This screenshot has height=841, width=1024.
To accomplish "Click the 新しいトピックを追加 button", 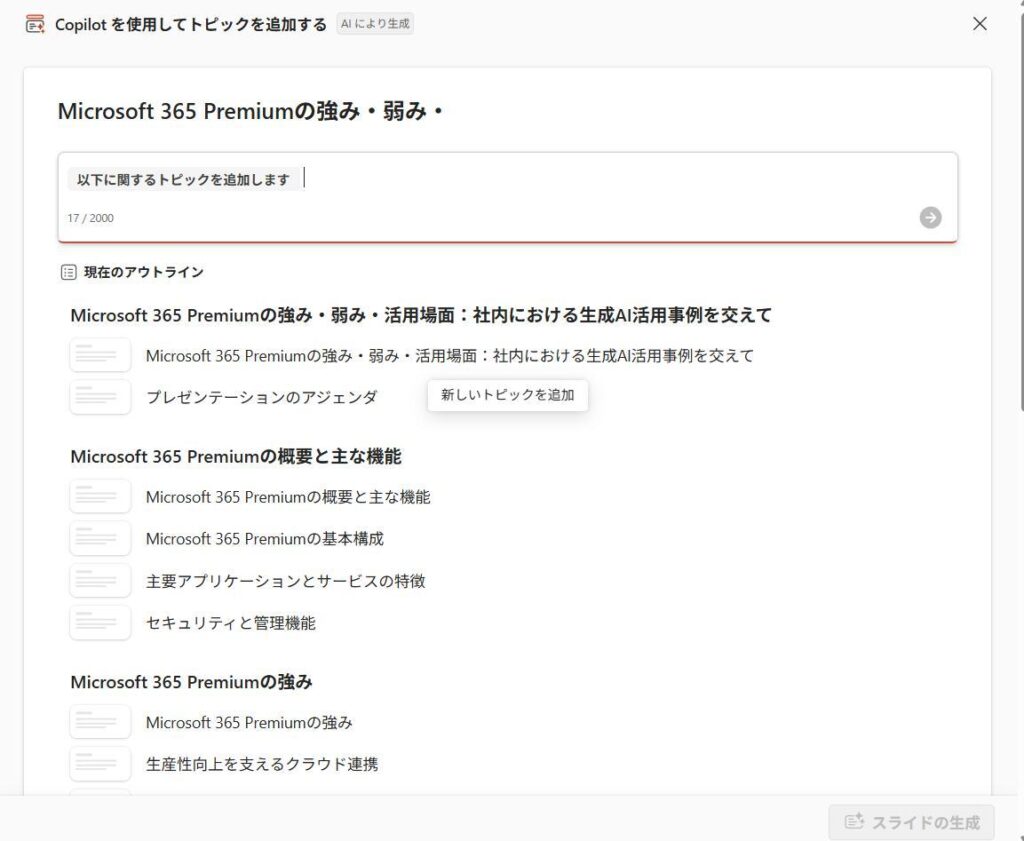I will point(507,395).
